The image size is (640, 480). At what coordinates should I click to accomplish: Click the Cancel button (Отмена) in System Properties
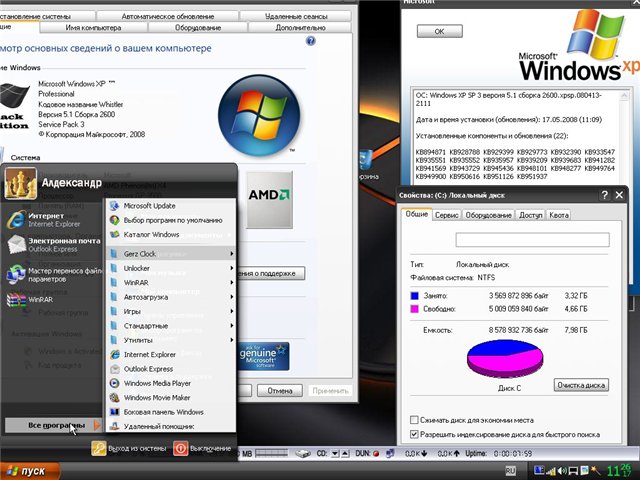[280, 391]
